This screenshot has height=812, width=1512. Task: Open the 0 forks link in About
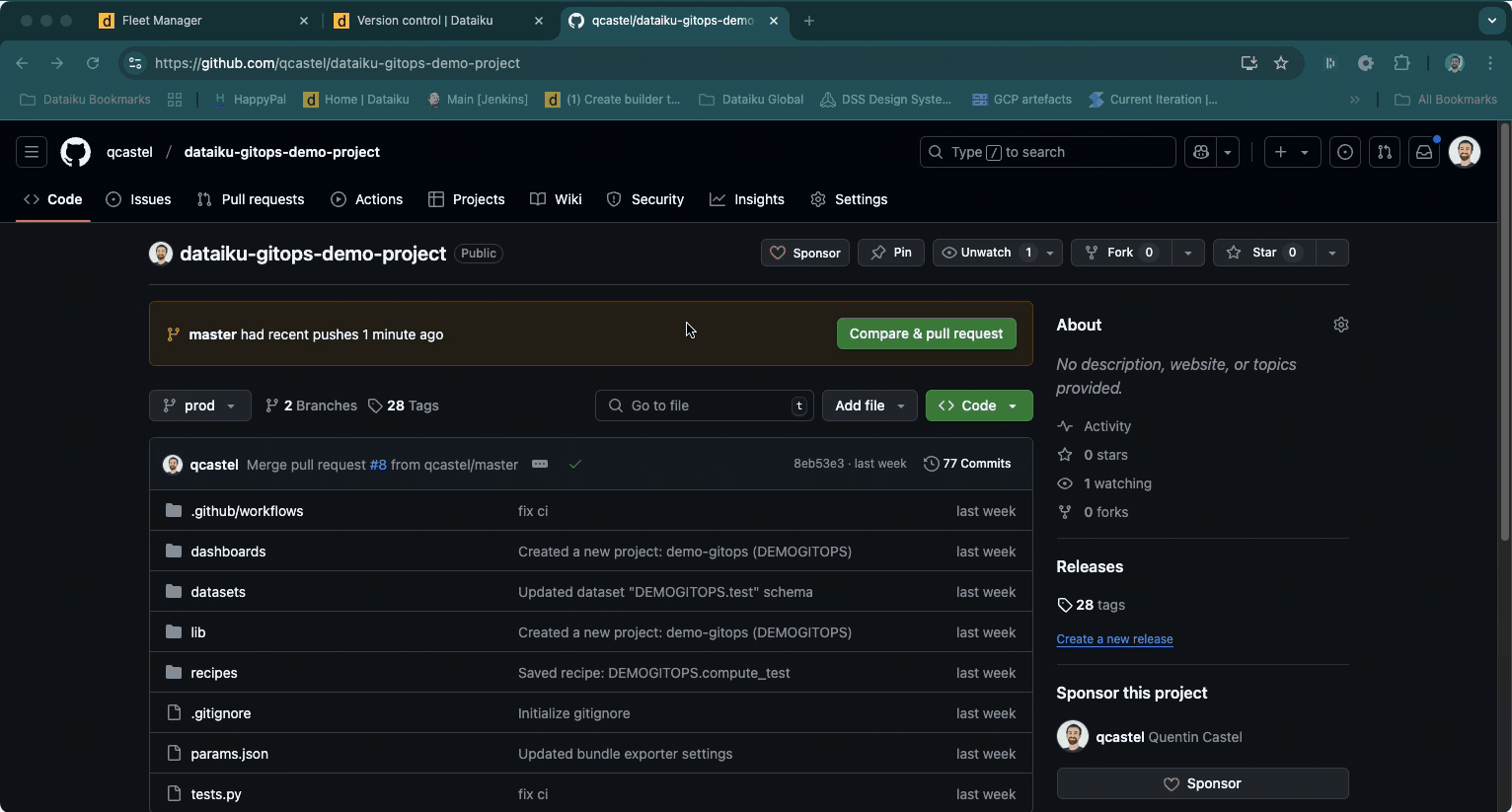(x=1093, y=512)
